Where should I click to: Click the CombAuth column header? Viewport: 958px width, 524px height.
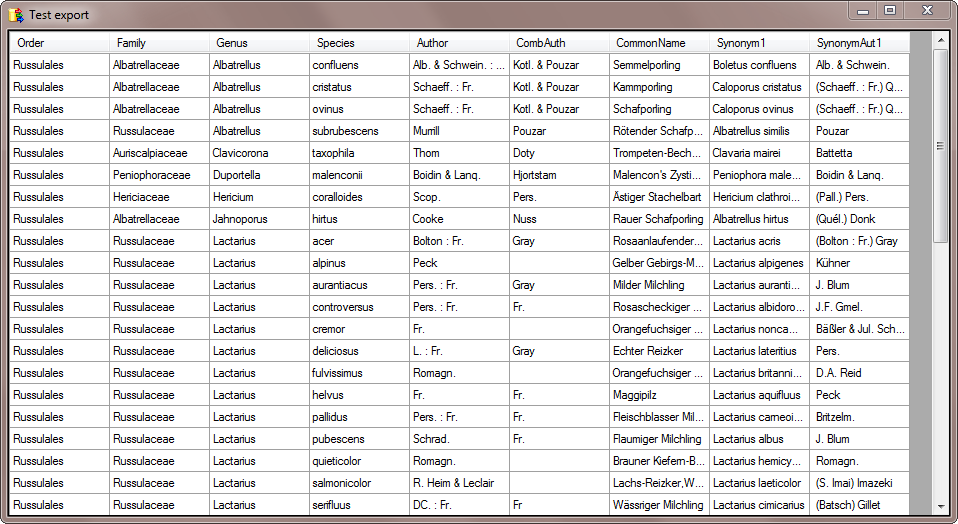pyautogui.click(x=559, y=43)
